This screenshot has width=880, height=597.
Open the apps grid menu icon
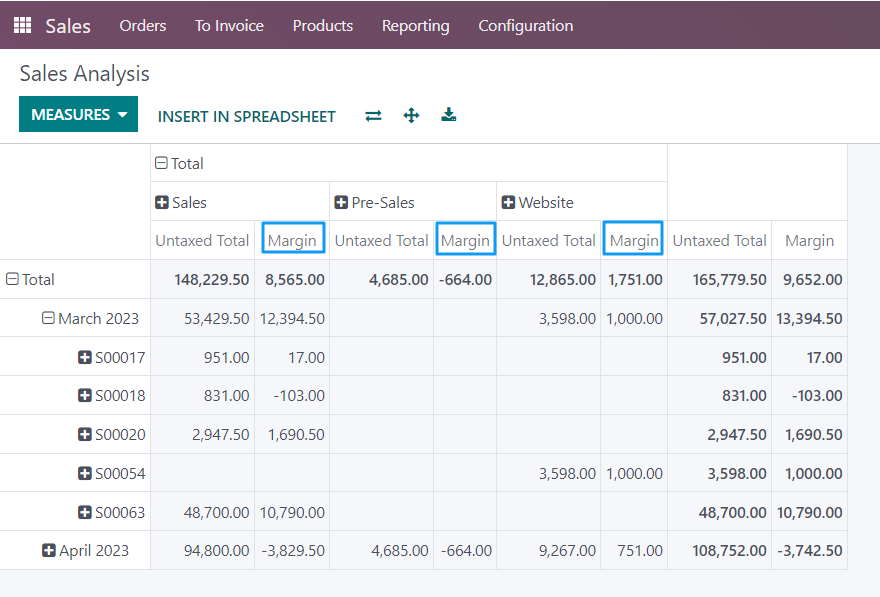(22, 25)
